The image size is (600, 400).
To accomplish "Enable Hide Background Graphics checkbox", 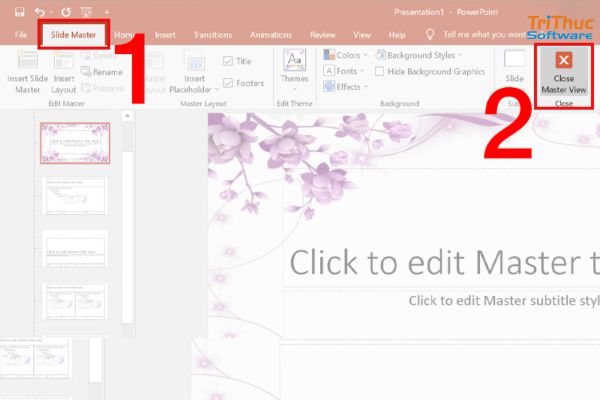I will tap(380, 72).
